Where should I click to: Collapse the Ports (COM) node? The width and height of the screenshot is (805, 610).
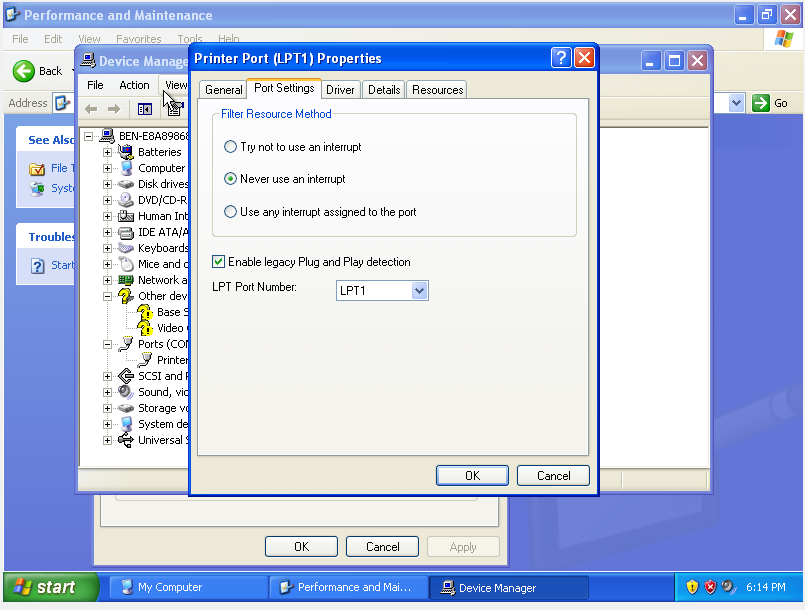107,344
